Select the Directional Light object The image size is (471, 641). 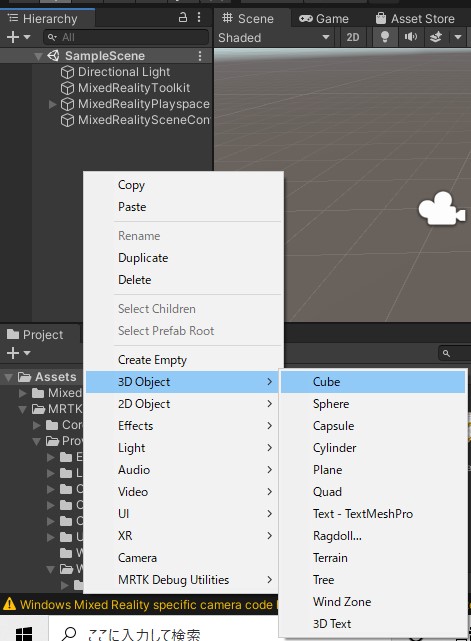(x=124, y=72)
